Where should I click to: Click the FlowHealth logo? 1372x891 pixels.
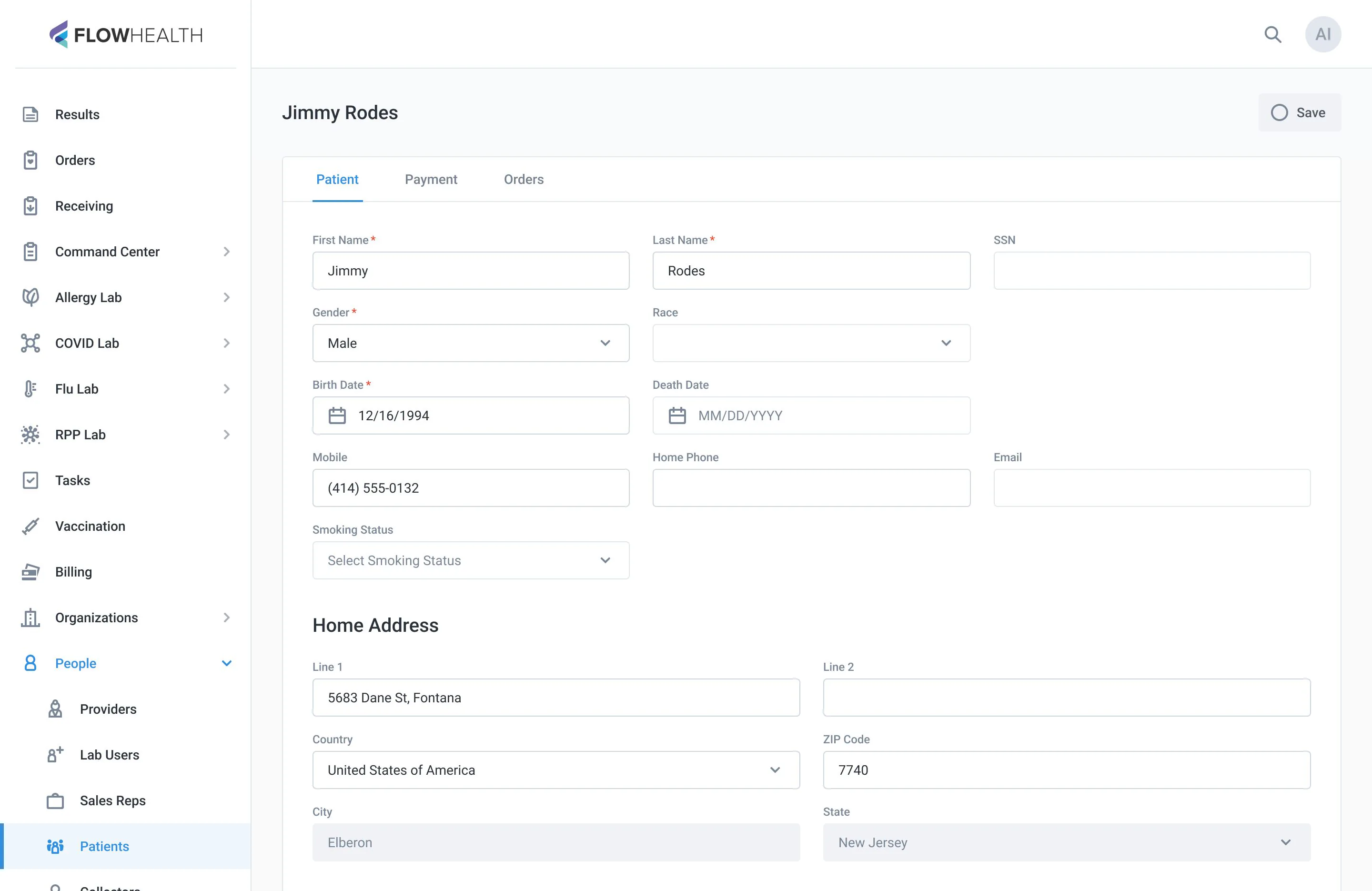click(x=126, y=35)
